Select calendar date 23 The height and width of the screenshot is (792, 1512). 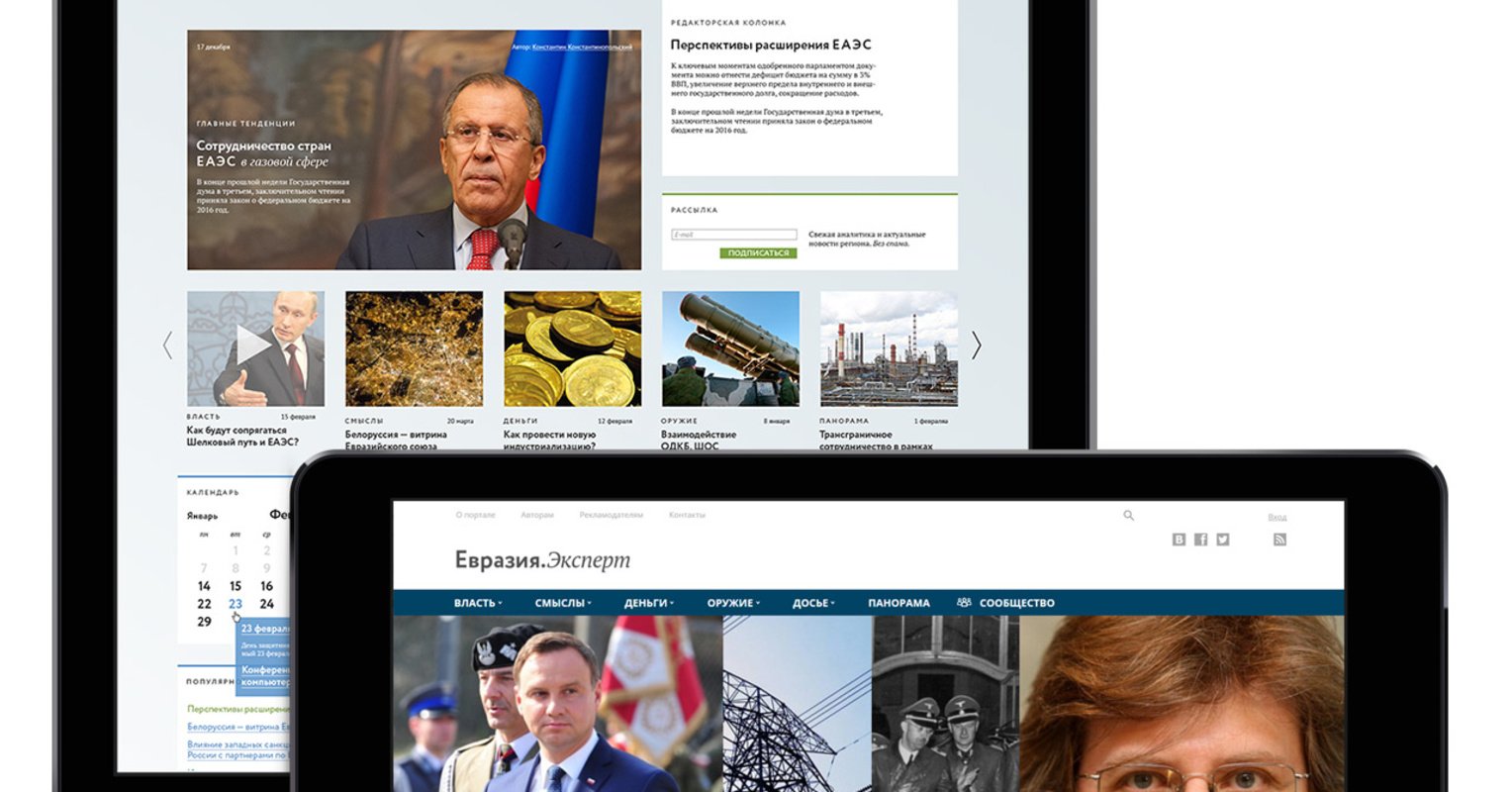(235, 604)
